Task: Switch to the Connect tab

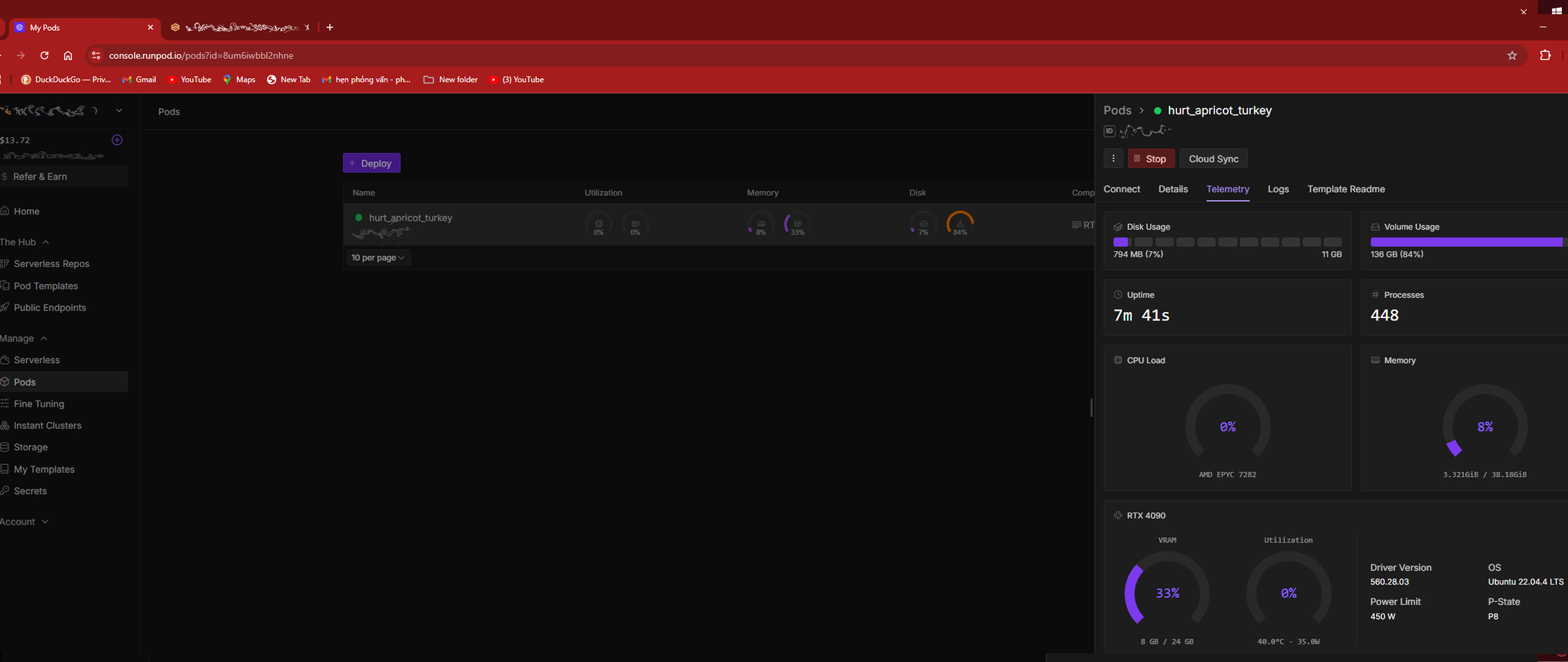Action: (1122, 189)
